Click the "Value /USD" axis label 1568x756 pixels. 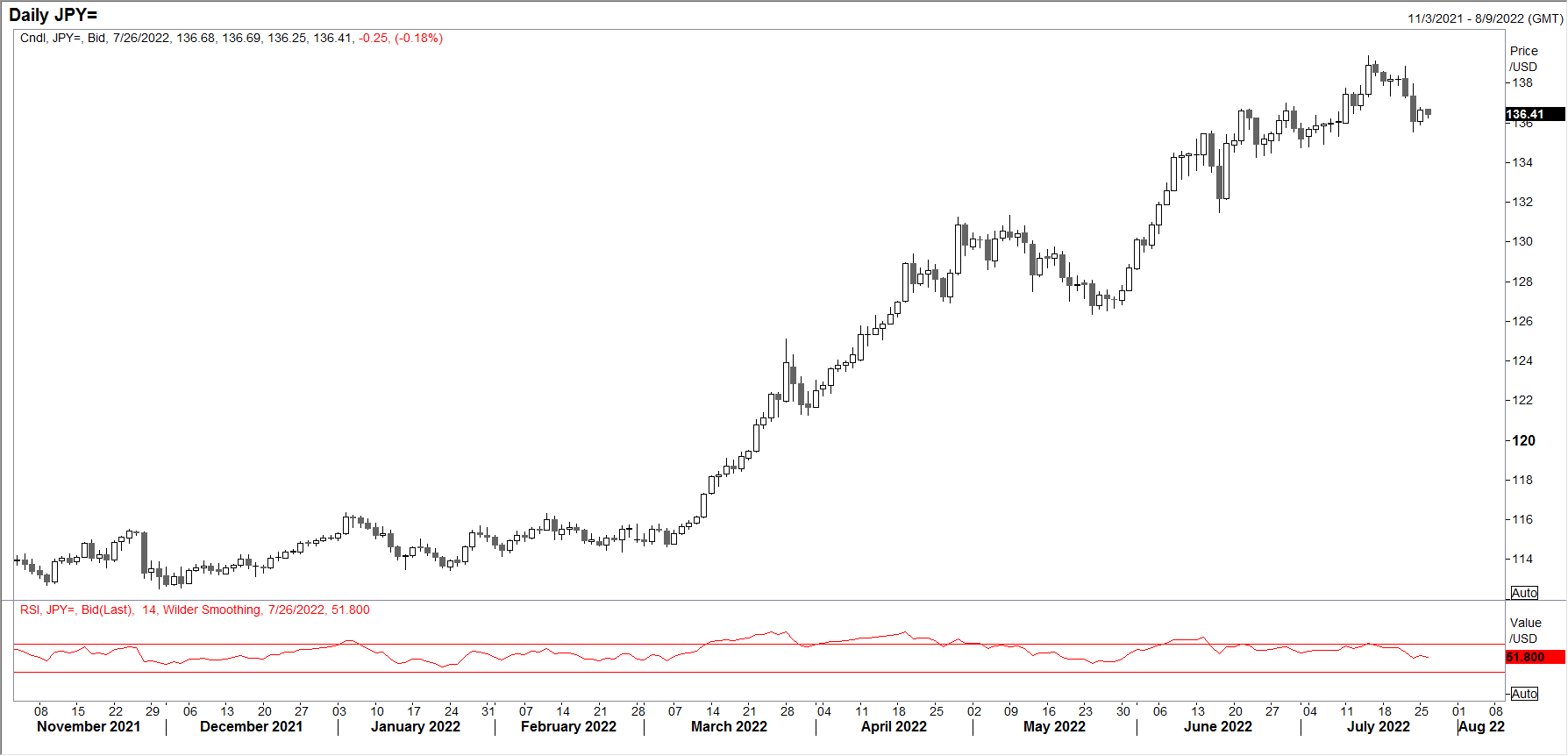1524,631
